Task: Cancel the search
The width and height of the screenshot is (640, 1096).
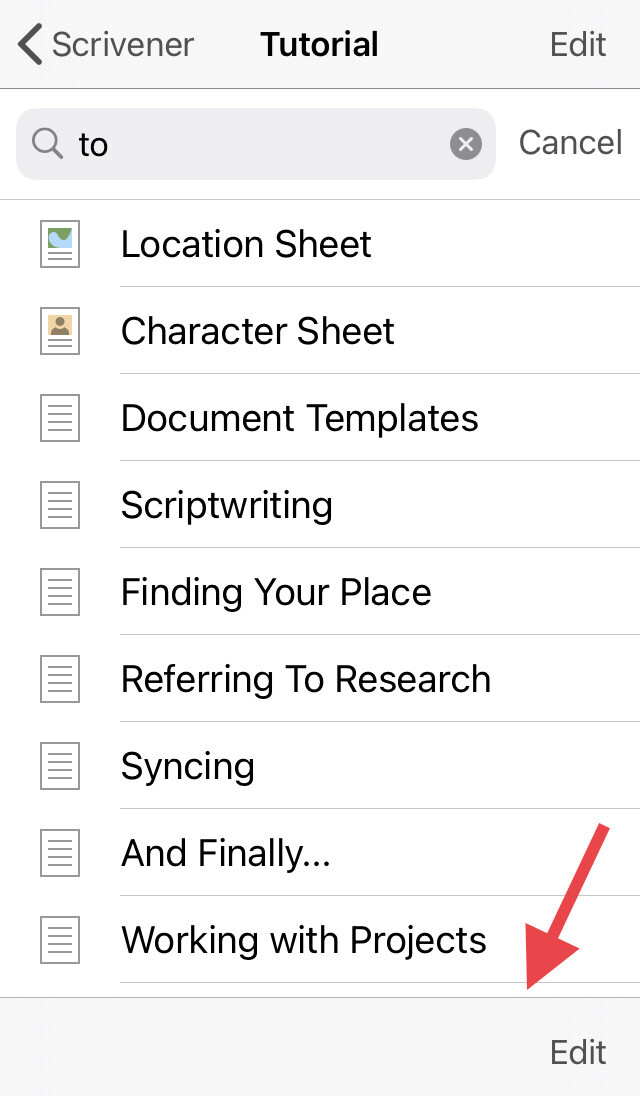Action: coord(570,143)
